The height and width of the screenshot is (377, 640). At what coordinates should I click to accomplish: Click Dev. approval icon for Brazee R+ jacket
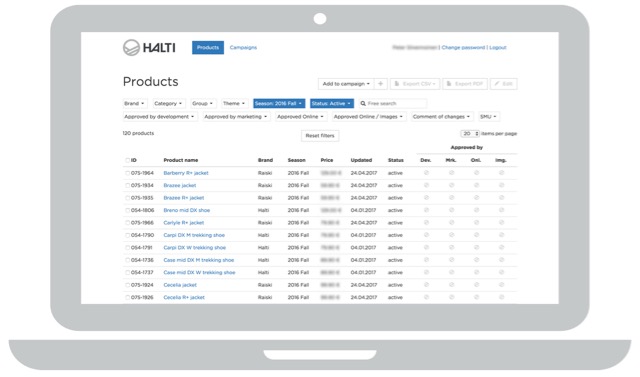[x=426, y=197]
